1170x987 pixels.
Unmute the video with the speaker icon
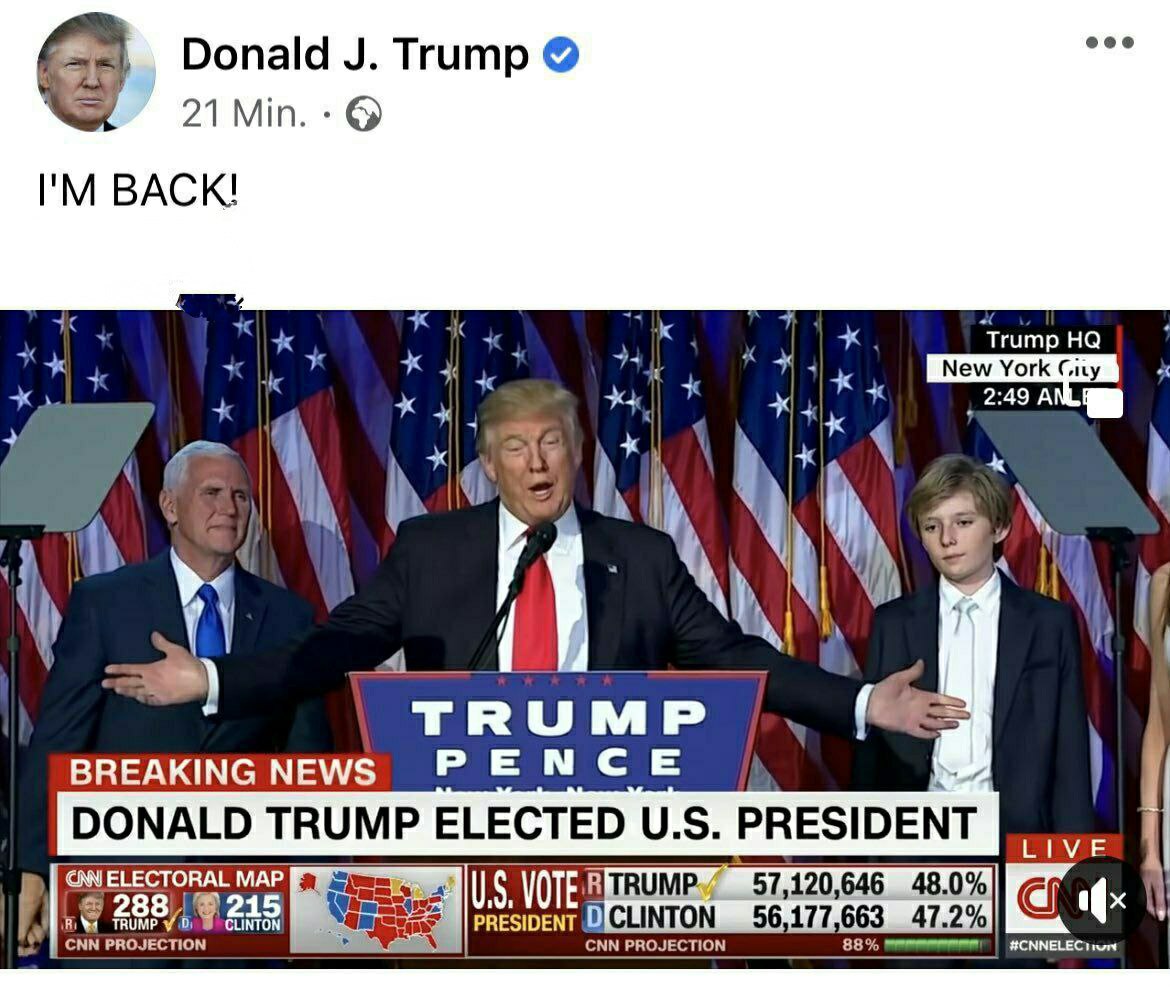click(1101, 900)
